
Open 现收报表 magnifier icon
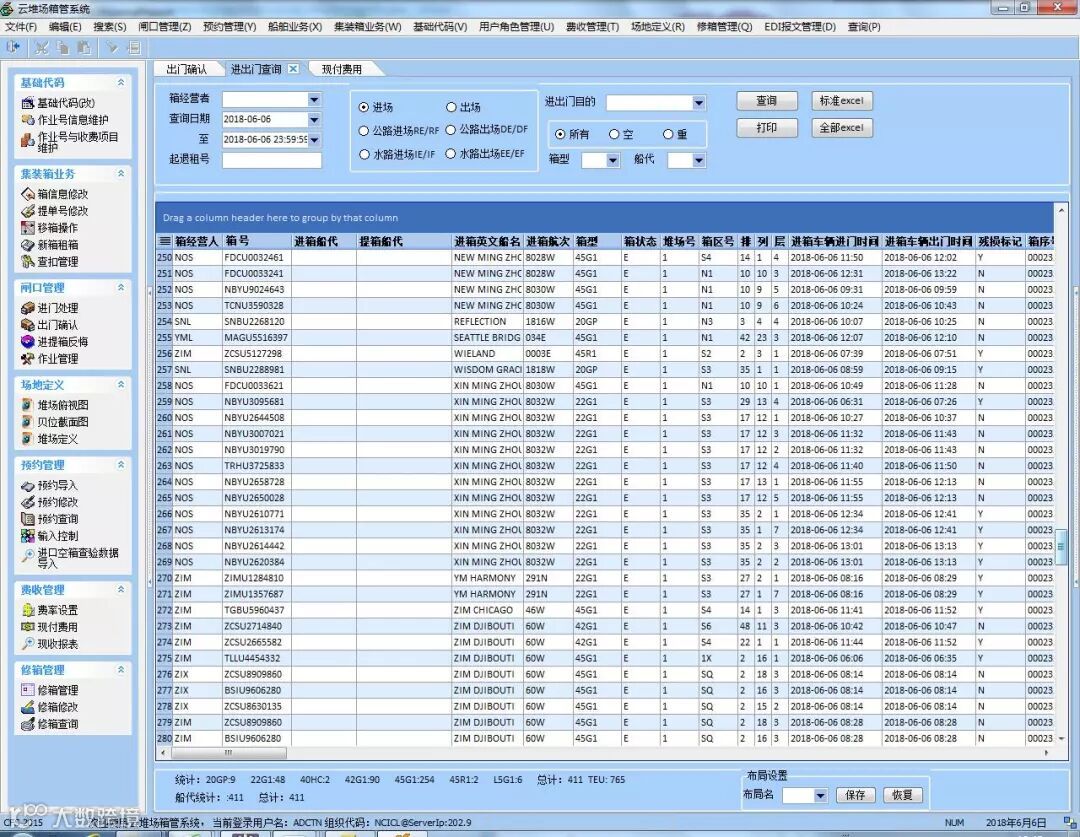click(x=28, y=644)
